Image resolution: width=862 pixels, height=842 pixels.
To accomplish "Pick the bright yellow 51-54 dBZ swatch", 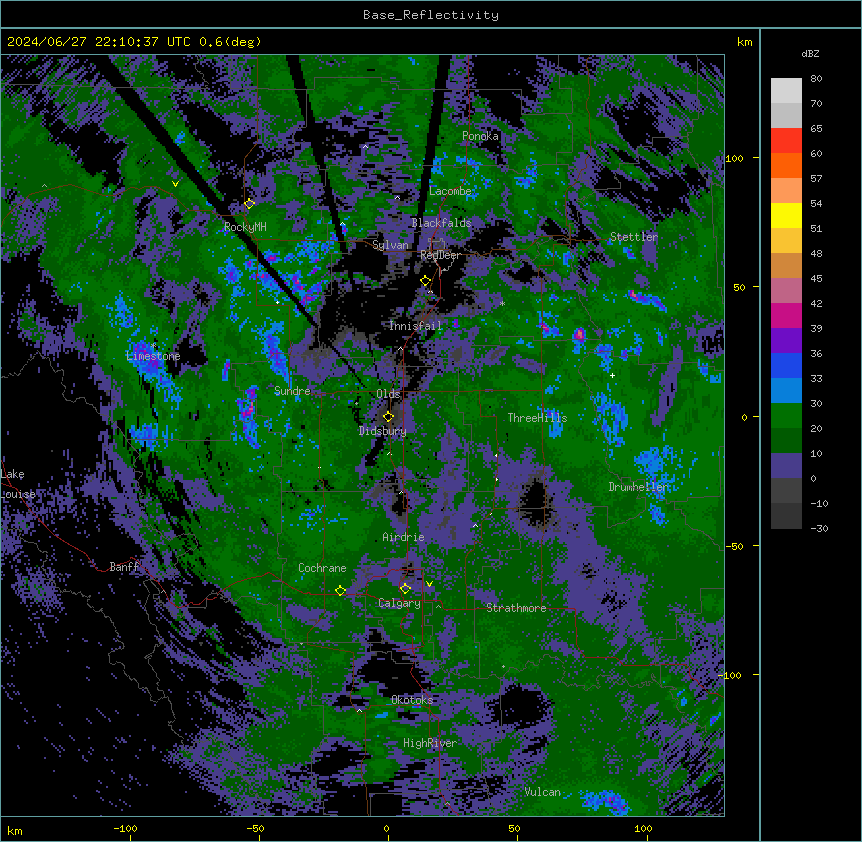I will click(786, 216).
